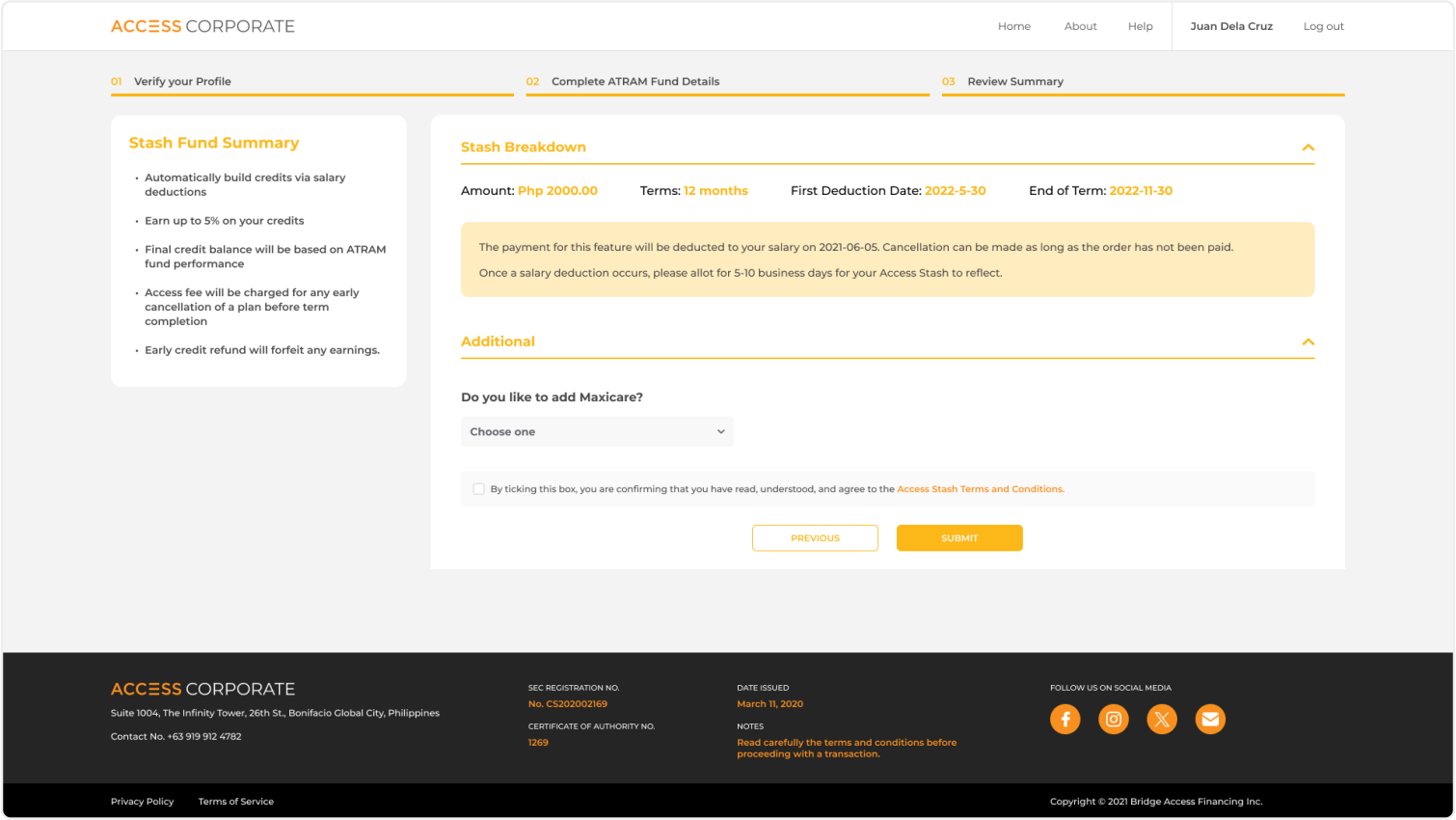Viewport: 1456px width, 820px height.
Task: Click the email envelope icon in footer
Action: point(1210,719)
